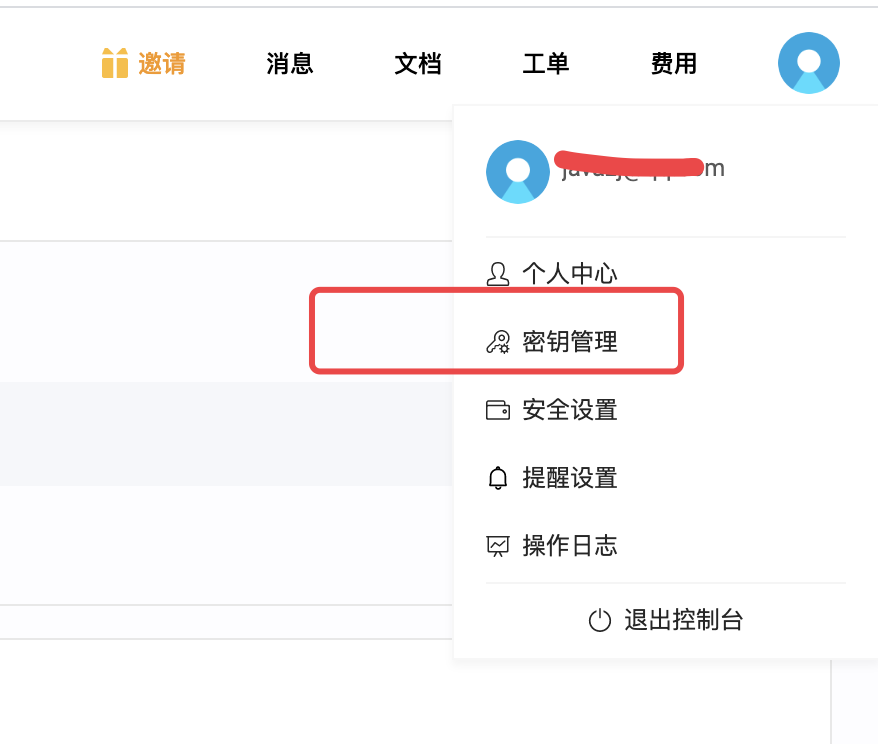The height and width of the screenshot is (744, 878).
Task: View 操作日志 from the account menu
Action: 570,546
